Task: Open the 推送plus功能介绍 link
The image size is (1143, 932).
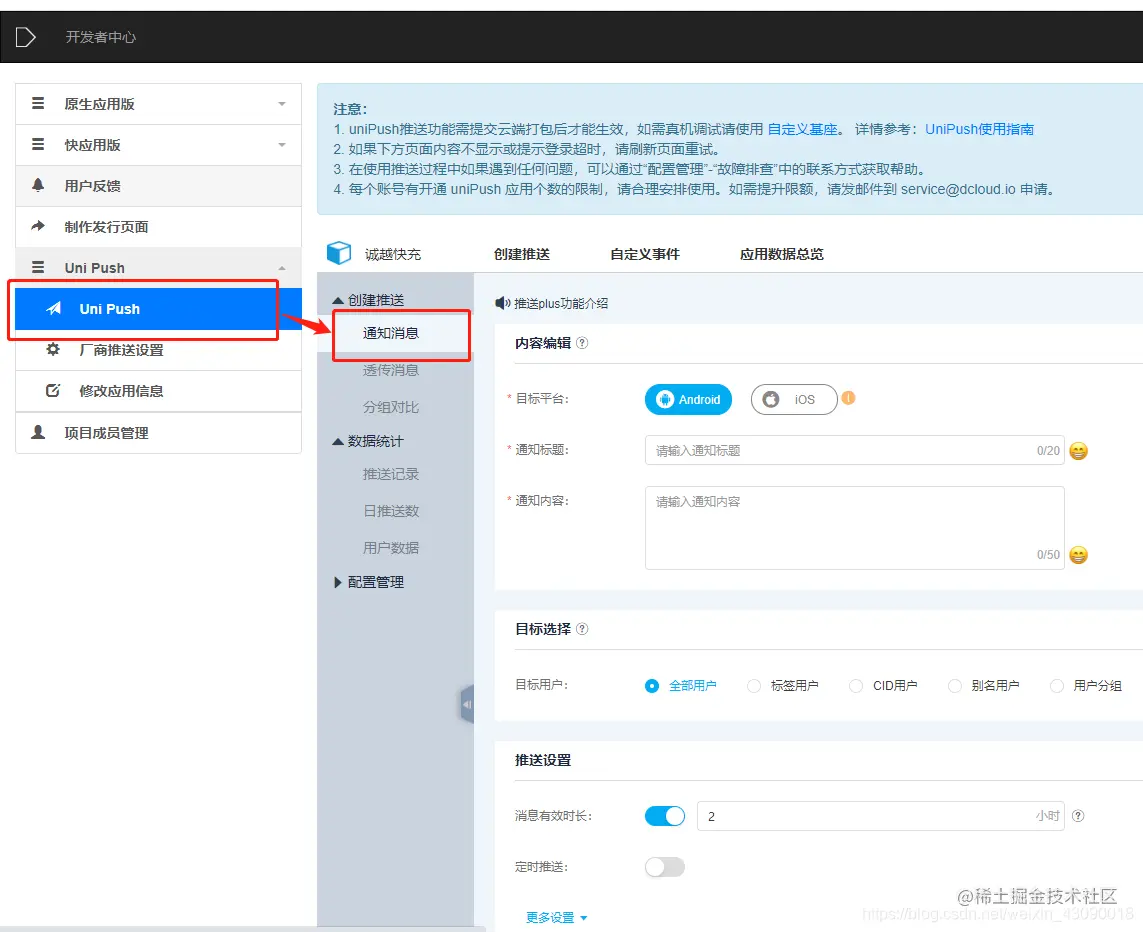Action: pyautogui.click(x=561, y=303)
